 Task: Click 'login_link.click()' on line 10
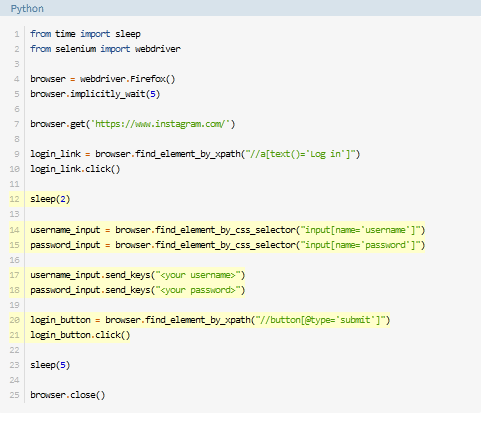pos(75,169)
